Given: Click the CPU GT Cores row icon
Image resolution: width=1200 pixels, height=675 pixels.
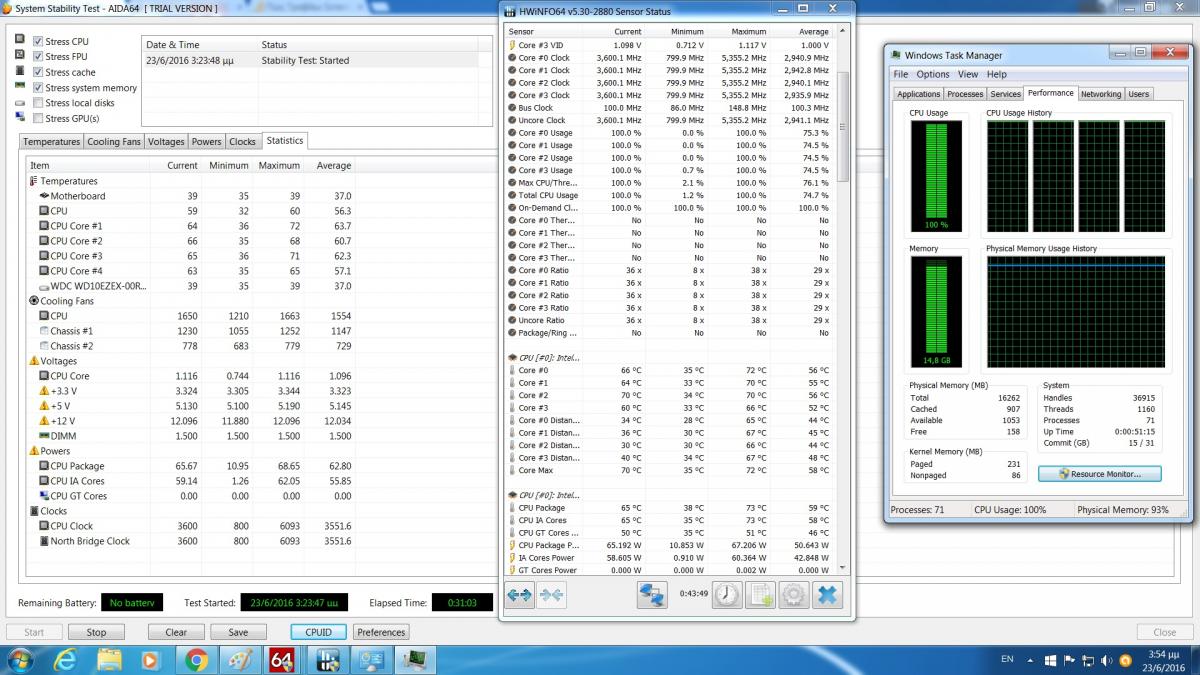Looking at the screenshot, I should click(x=44, y=496).
